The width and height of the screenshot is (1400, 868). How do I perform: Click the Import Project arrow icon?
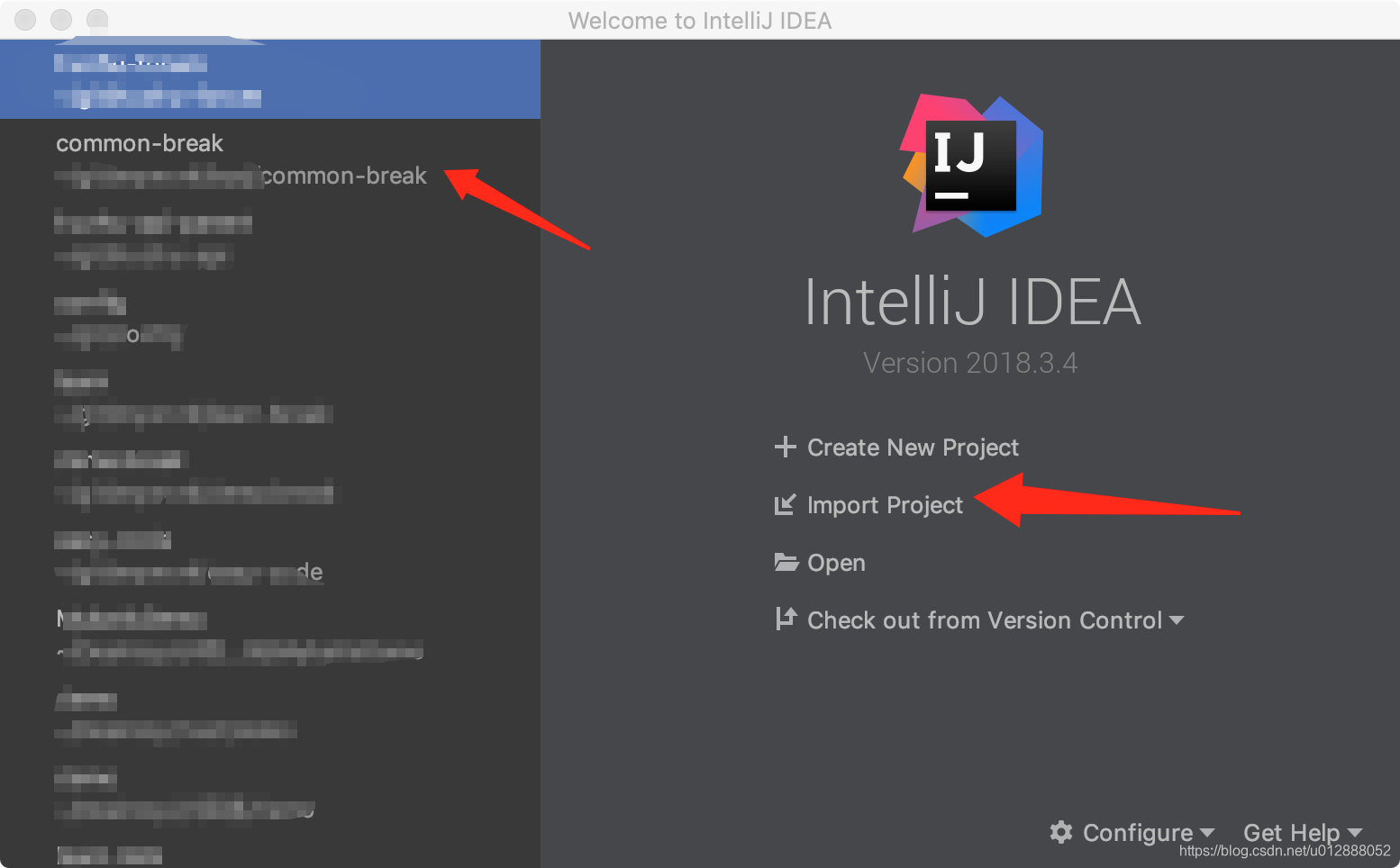[x=785, y=504]
